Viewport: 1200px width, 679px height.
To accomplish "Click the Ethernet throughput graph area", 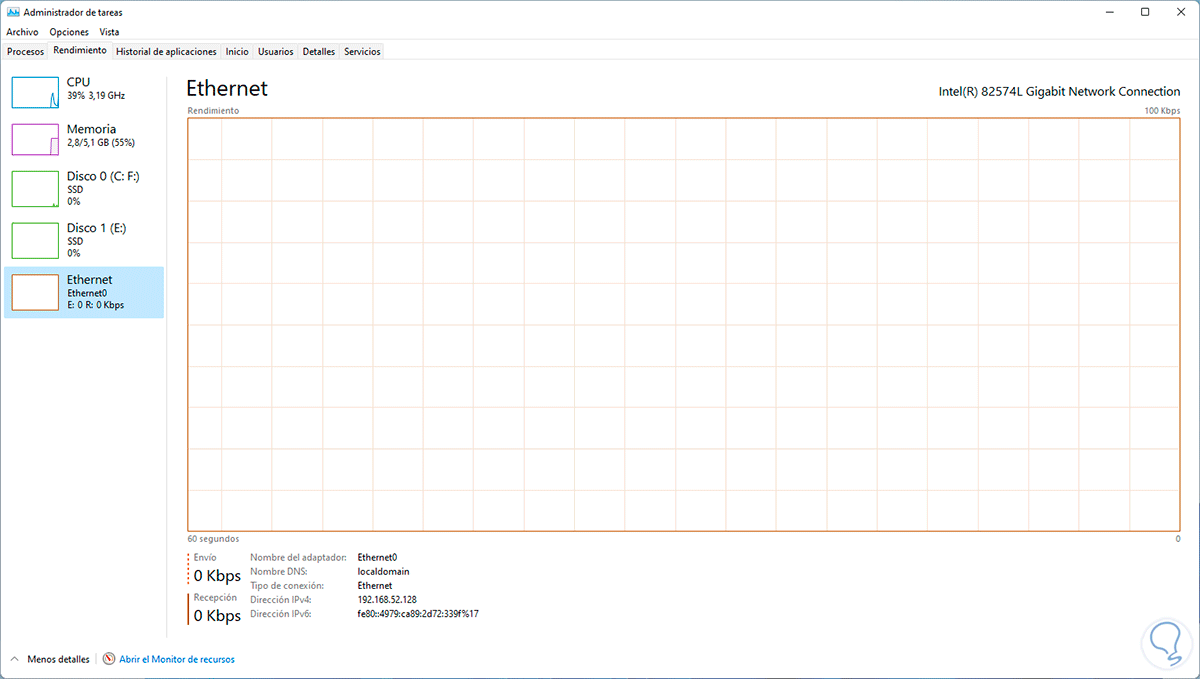I will tap(684, 324).
